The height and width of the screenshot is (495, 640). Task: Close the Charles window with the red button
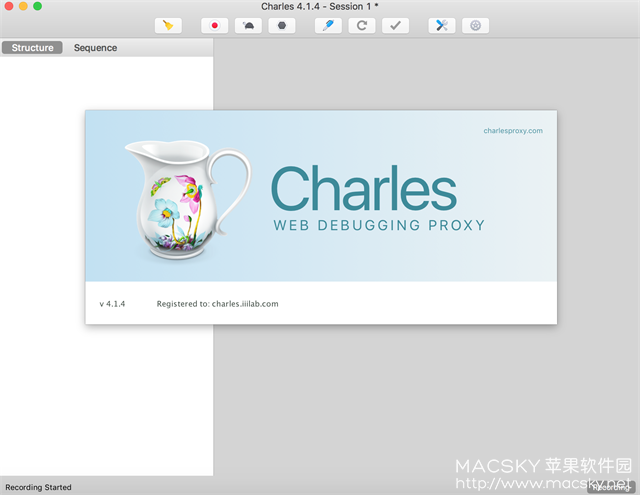pyautogui.click(x=9, y=6)
